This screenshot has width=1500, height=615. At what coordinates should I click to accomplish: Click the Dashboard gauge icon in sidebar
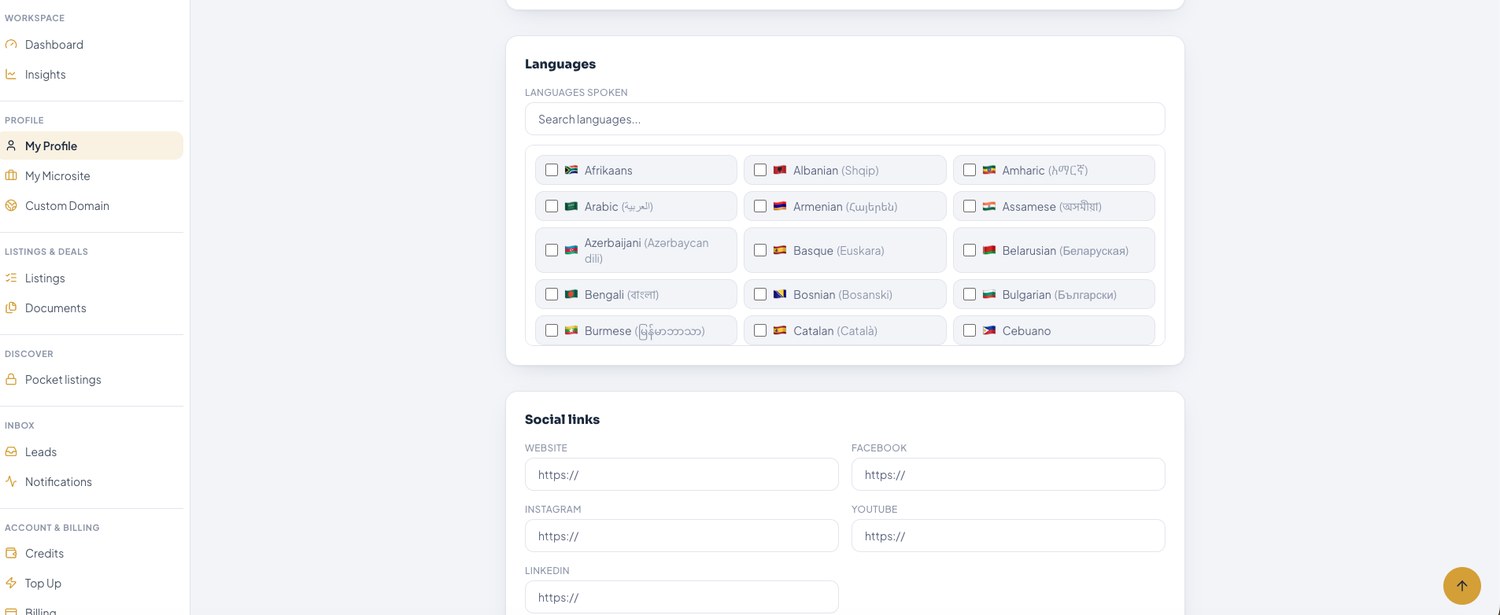click(x=11, y=45)
